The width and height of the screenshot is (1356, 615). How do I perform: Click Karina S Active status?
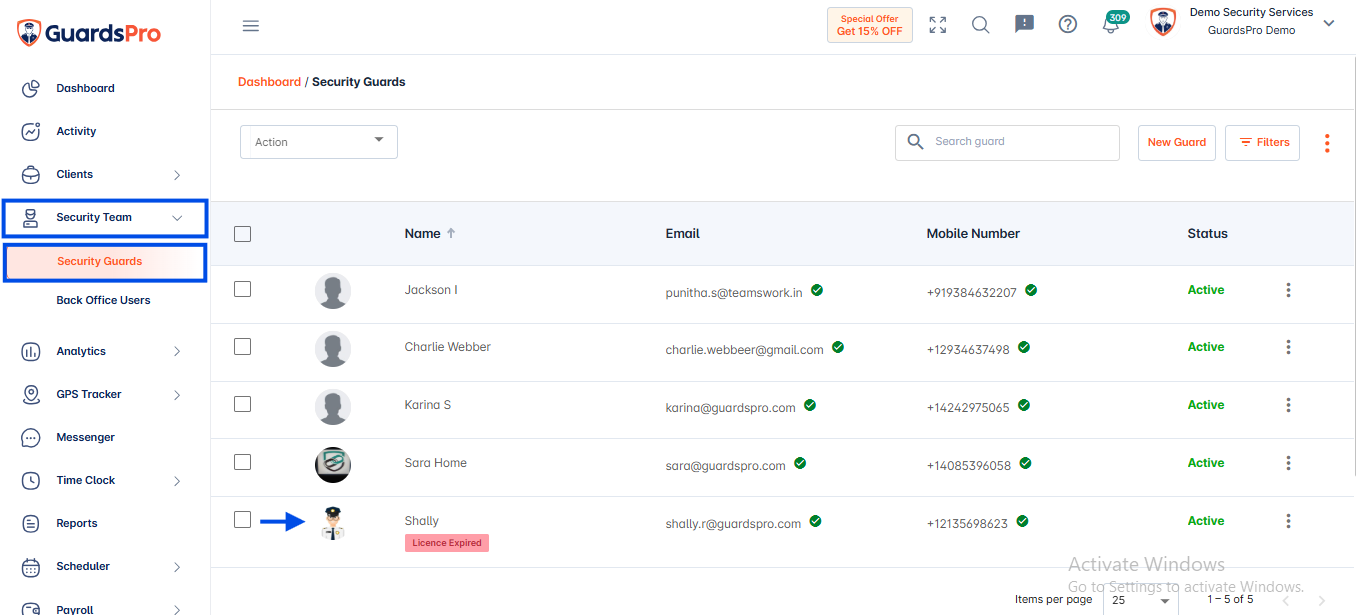pyautogui.click(x=1206, y=405)
